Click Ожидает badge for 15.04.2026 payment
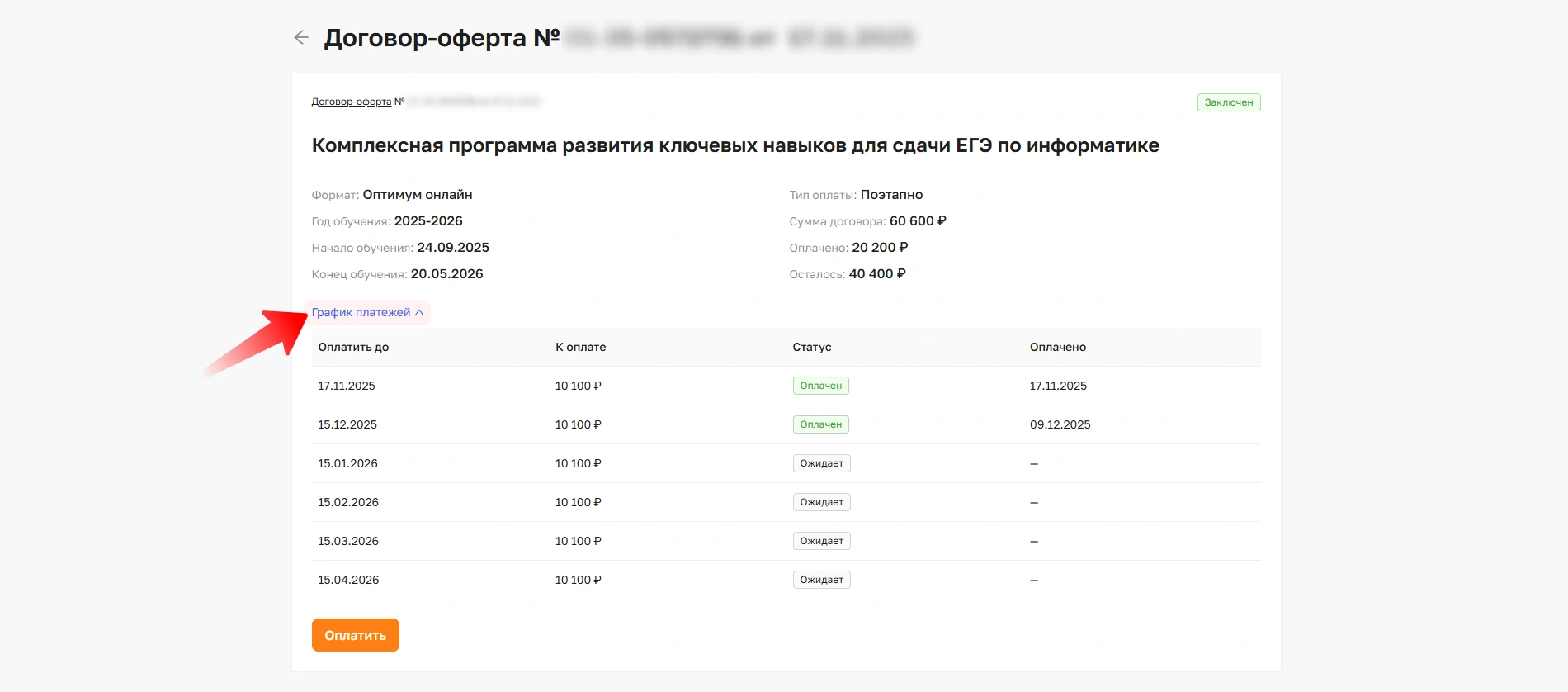 [x=821, y=580]
